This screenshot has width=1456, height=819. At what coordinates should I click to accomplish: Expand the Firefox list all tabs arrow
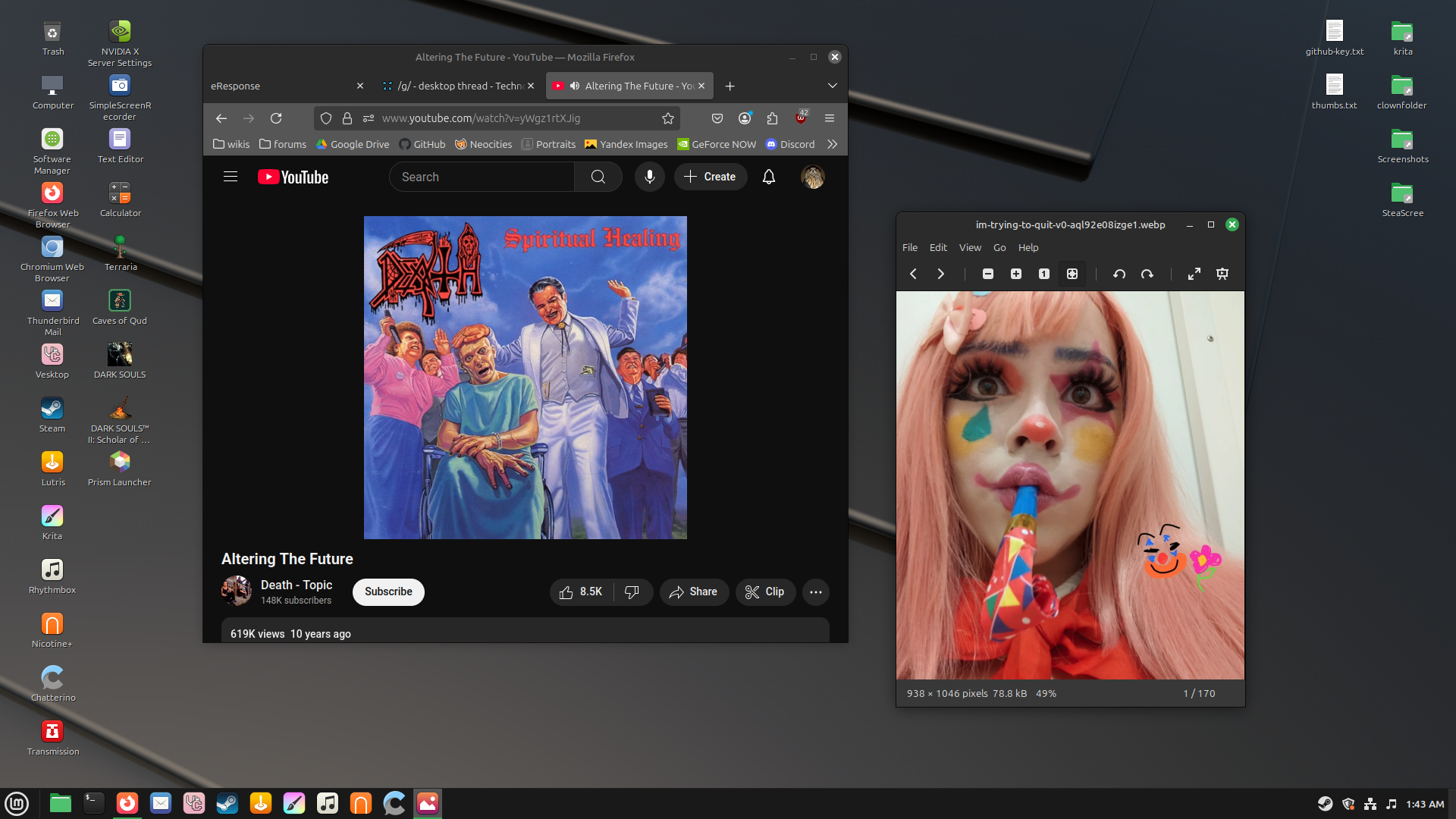[833, 86]
